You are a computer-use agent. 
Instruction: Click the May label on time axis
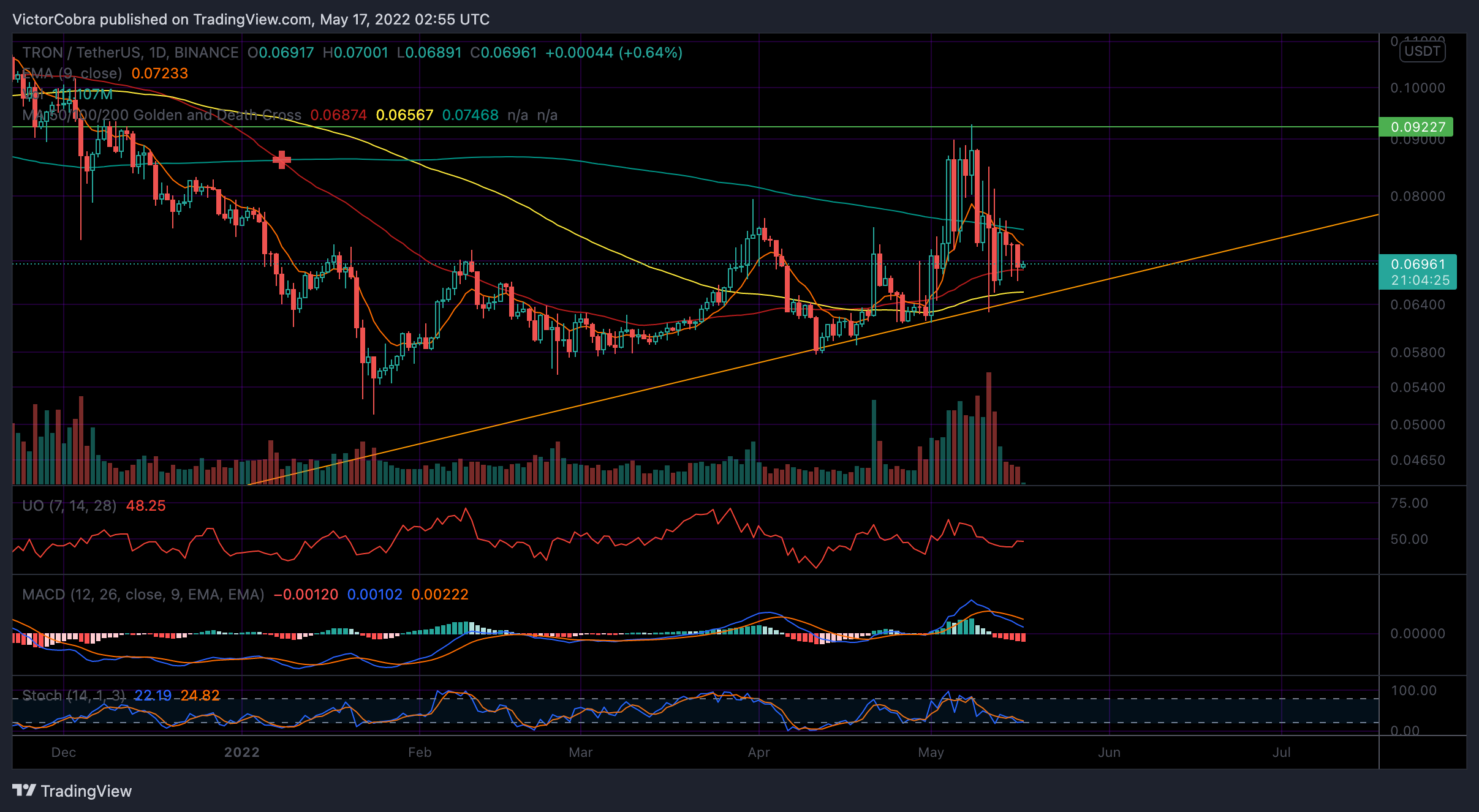pyautogui.click(x=931, y=753)
